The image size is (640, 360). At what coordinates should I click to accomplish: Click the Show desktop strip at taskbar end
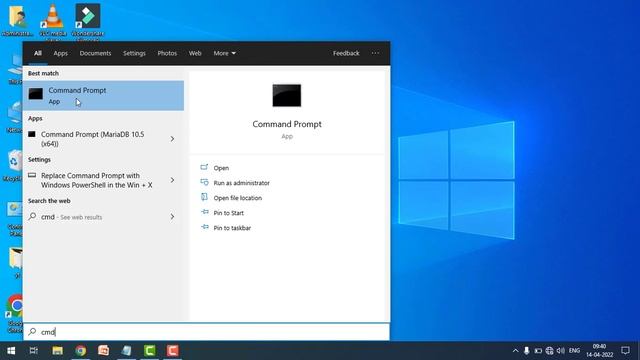638,351
